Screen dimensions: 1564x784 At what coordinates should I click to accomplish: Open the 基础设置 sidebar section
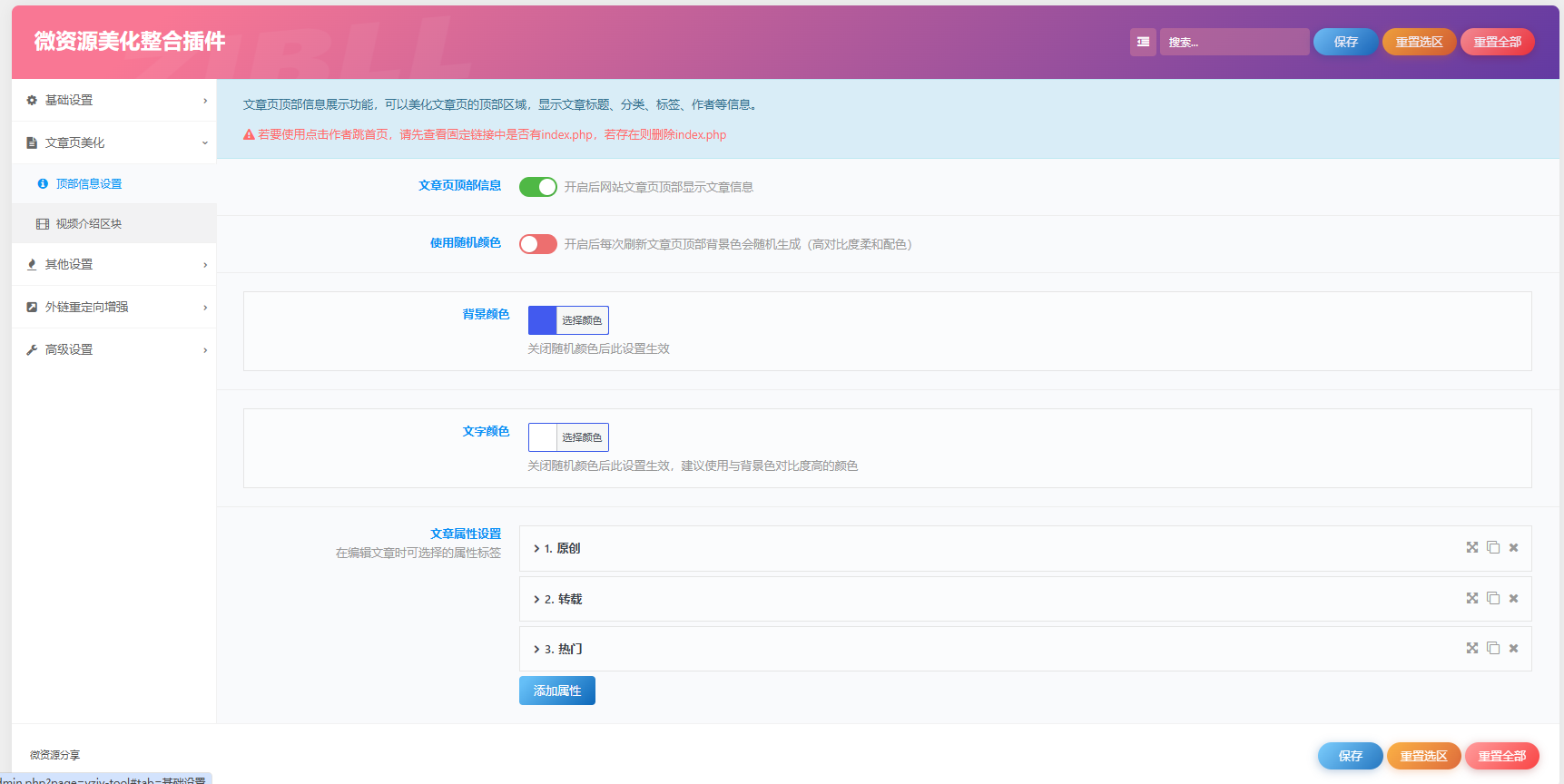point(114,100)
